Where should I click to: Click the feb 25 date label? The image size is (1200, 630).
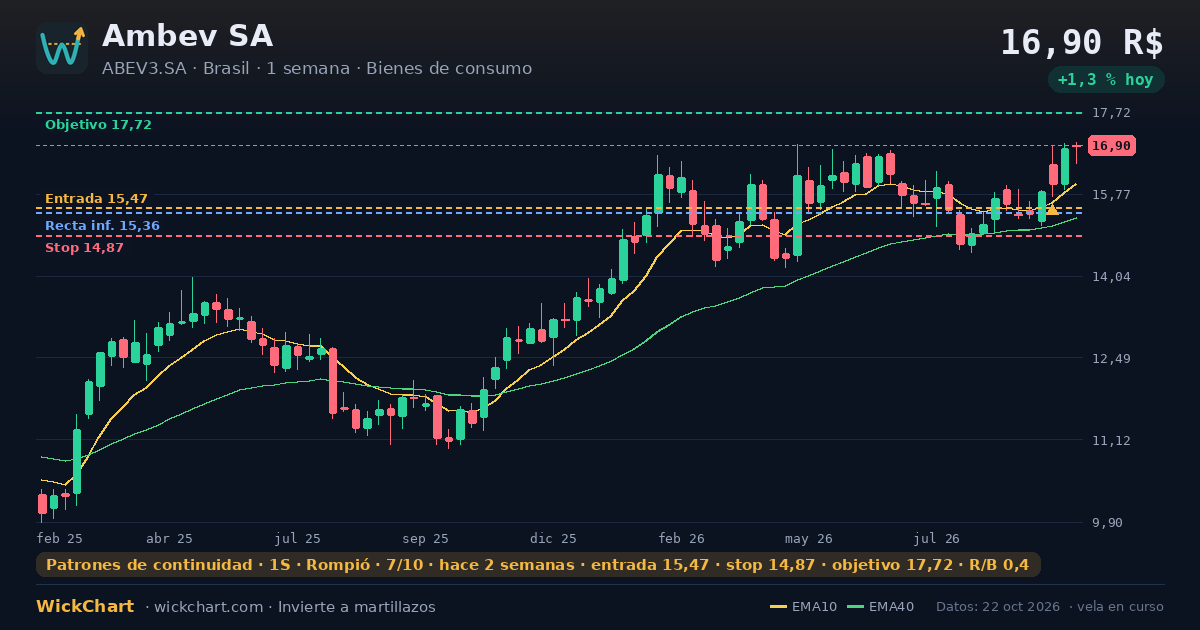point(59,539)
